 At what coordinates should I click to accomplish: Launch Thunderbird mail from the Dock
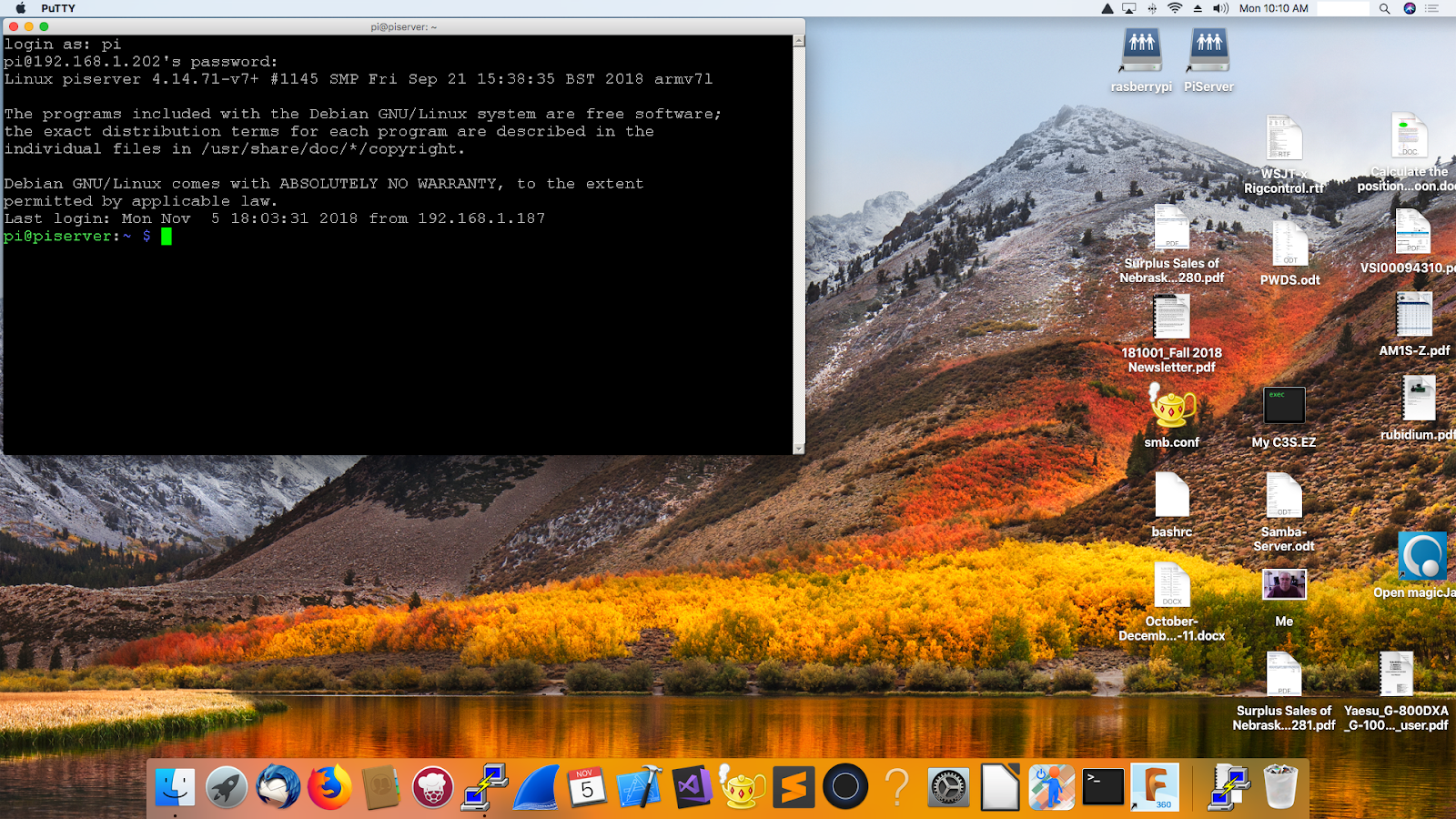pyautogui.click(x=278, y=787)
